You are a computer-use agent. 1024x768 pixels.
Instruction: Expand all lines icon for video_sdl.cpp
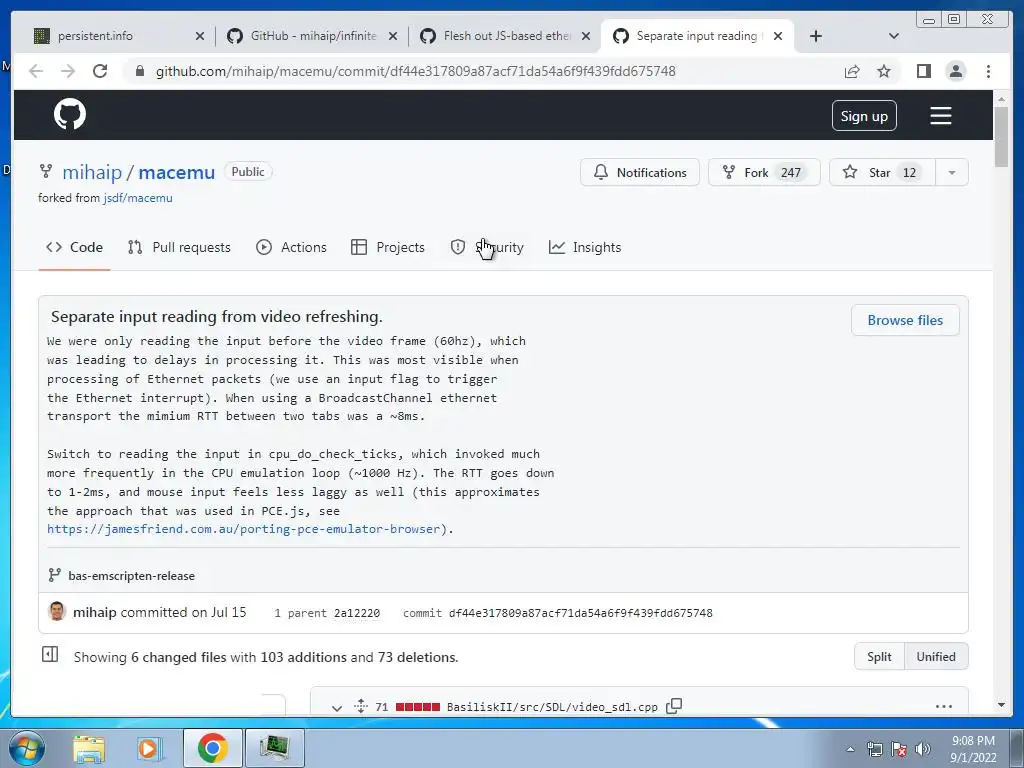tap(360, 706)
